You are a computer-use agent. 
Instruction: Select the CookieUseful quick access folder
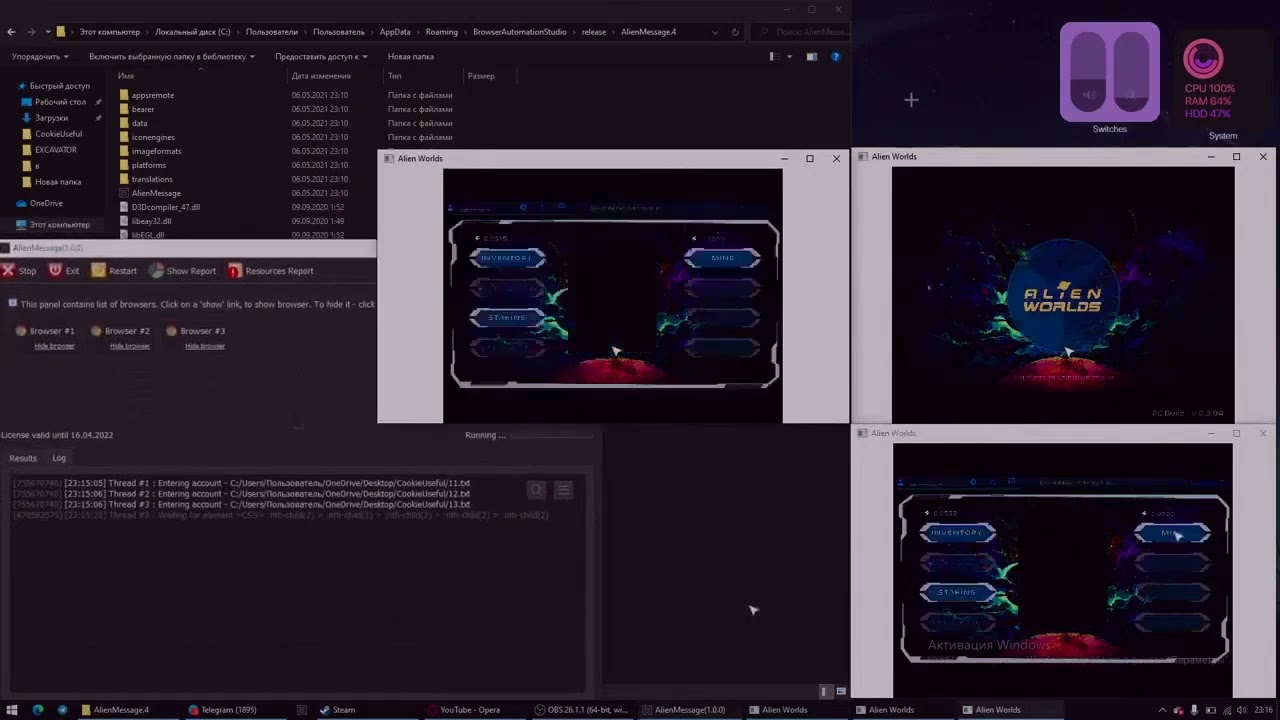[58, 134]
